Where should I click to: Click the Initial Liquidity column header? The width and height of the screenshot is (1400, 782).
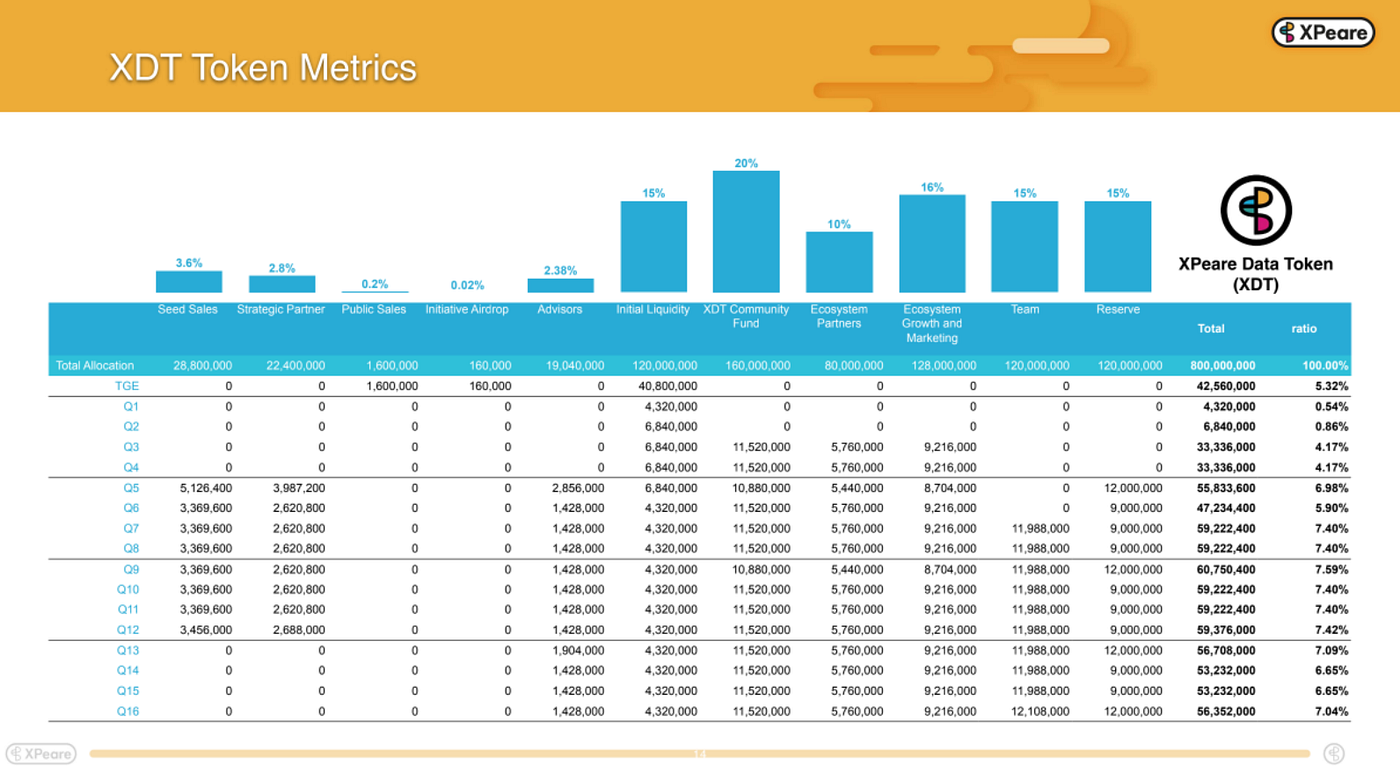pos(653,310)
